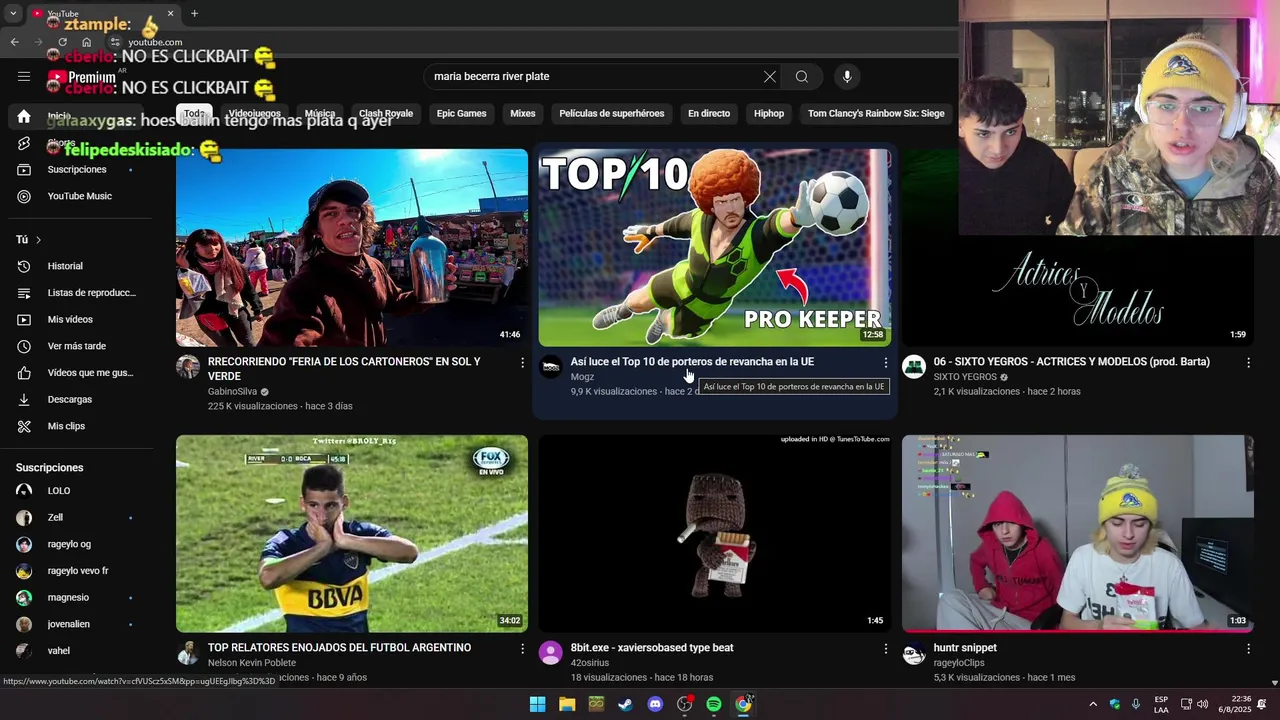This screenshot has width=1280, height=720.
Task: Open options menu for SIXTO YEGROS video
Action: coord(1248,363)
